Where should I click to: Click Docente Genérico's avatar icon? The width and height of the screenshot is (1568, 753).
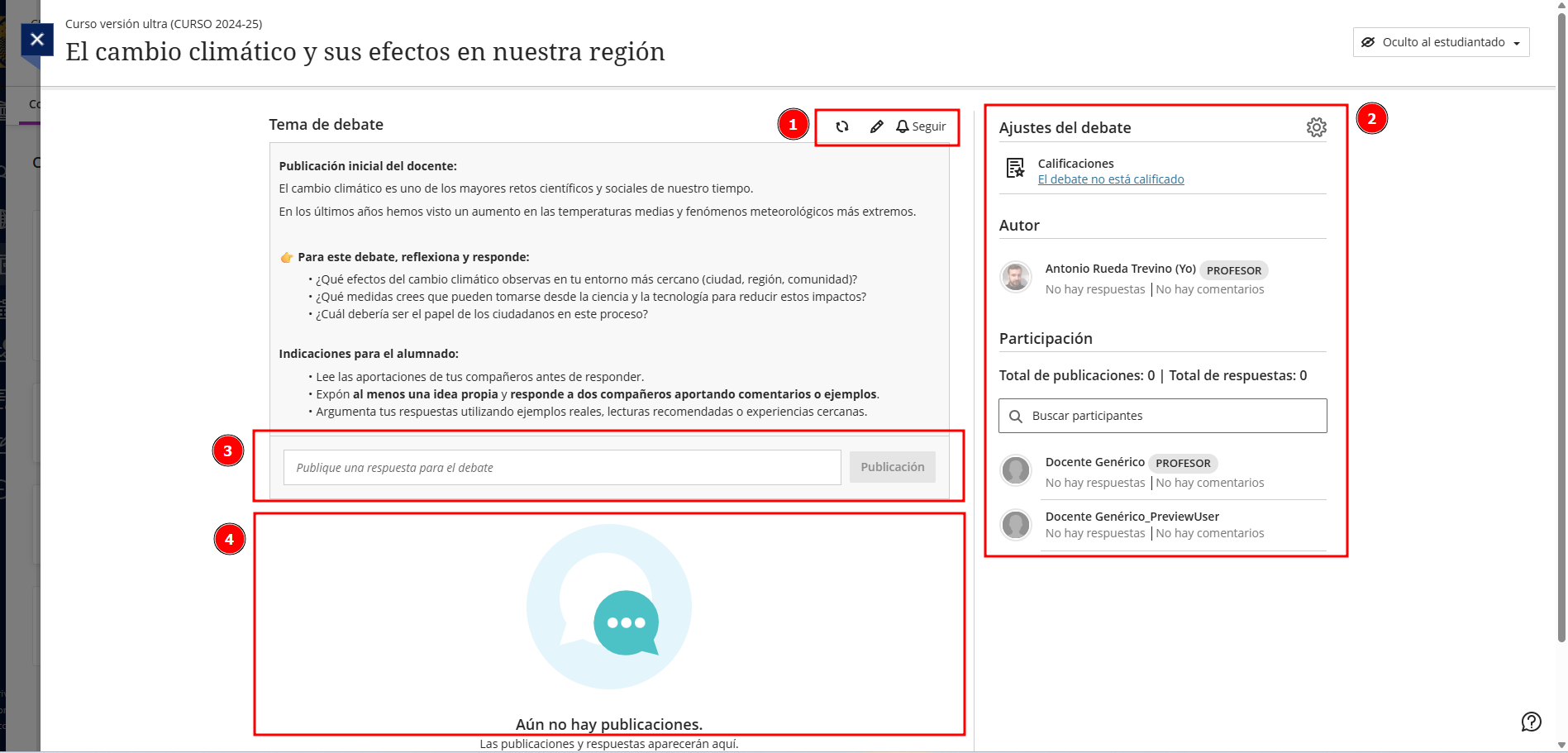coord(1016,470)
